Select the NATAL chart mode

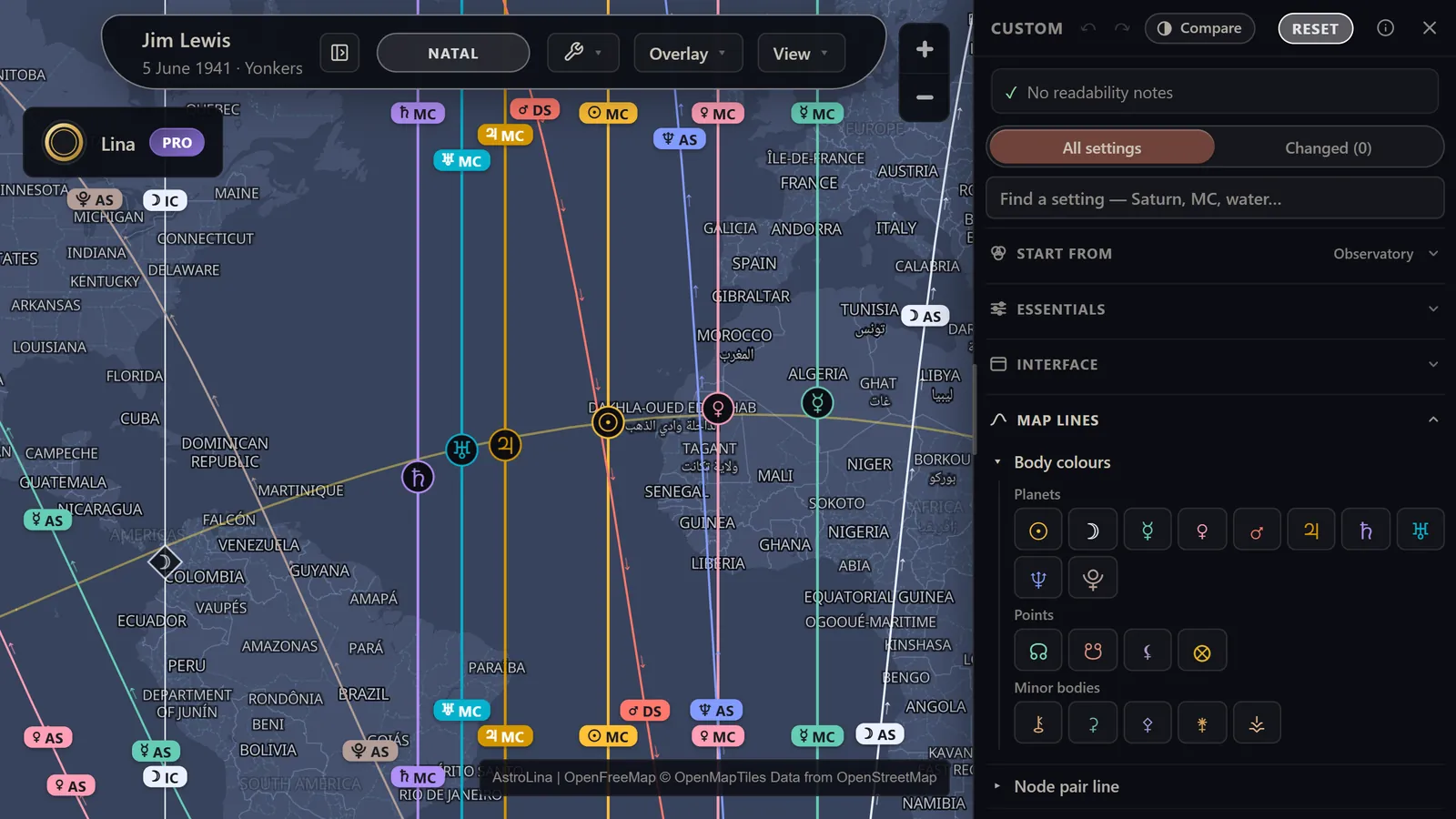click(x=453, y=53)
